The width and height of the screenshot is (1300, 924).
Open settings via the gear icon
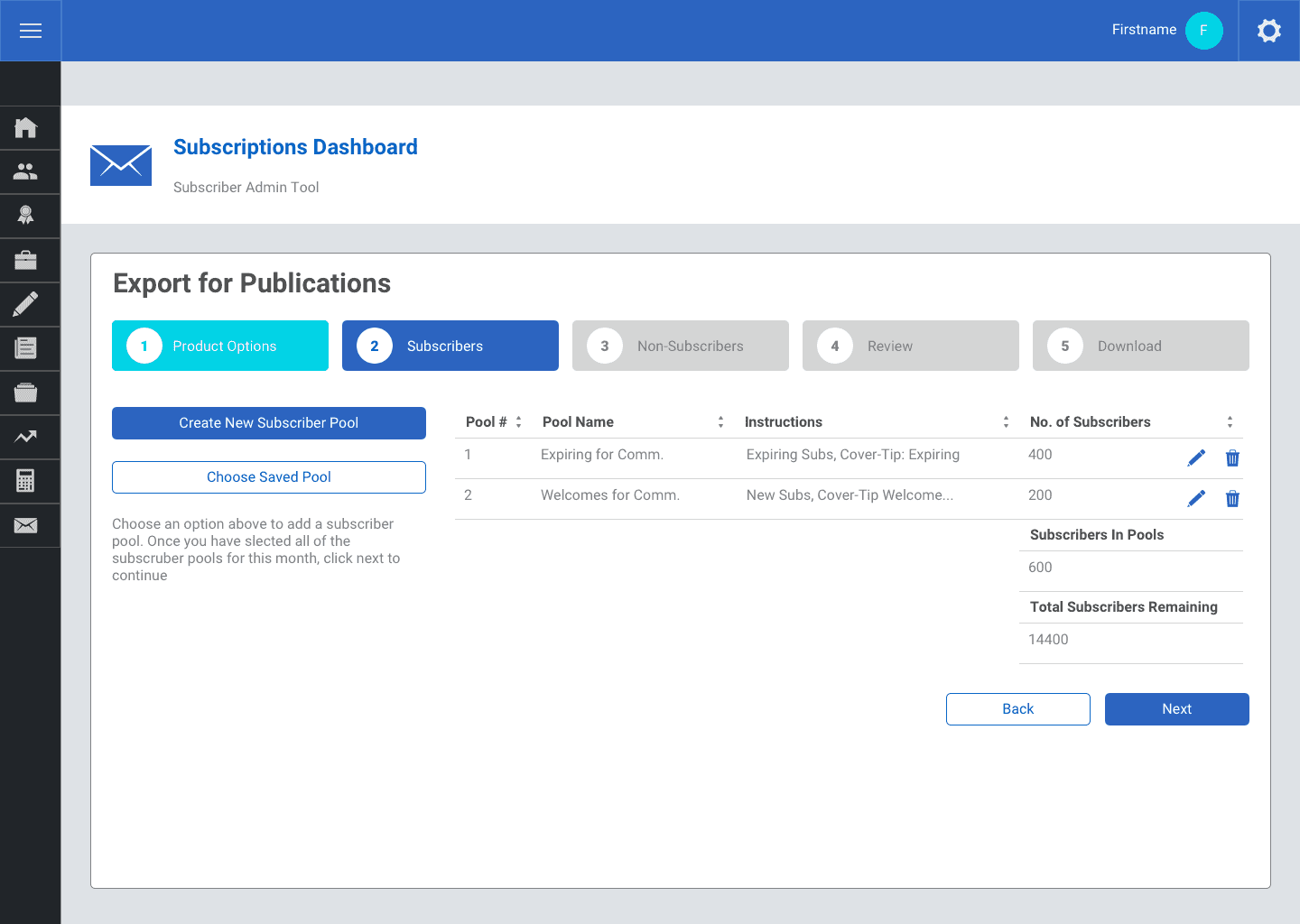(1269, 31)
